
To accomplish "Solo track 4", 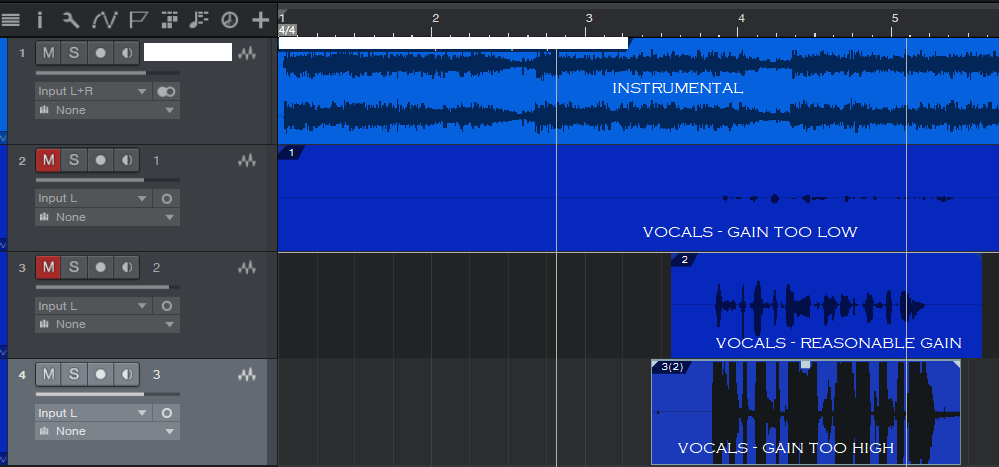I will [74, 375].
